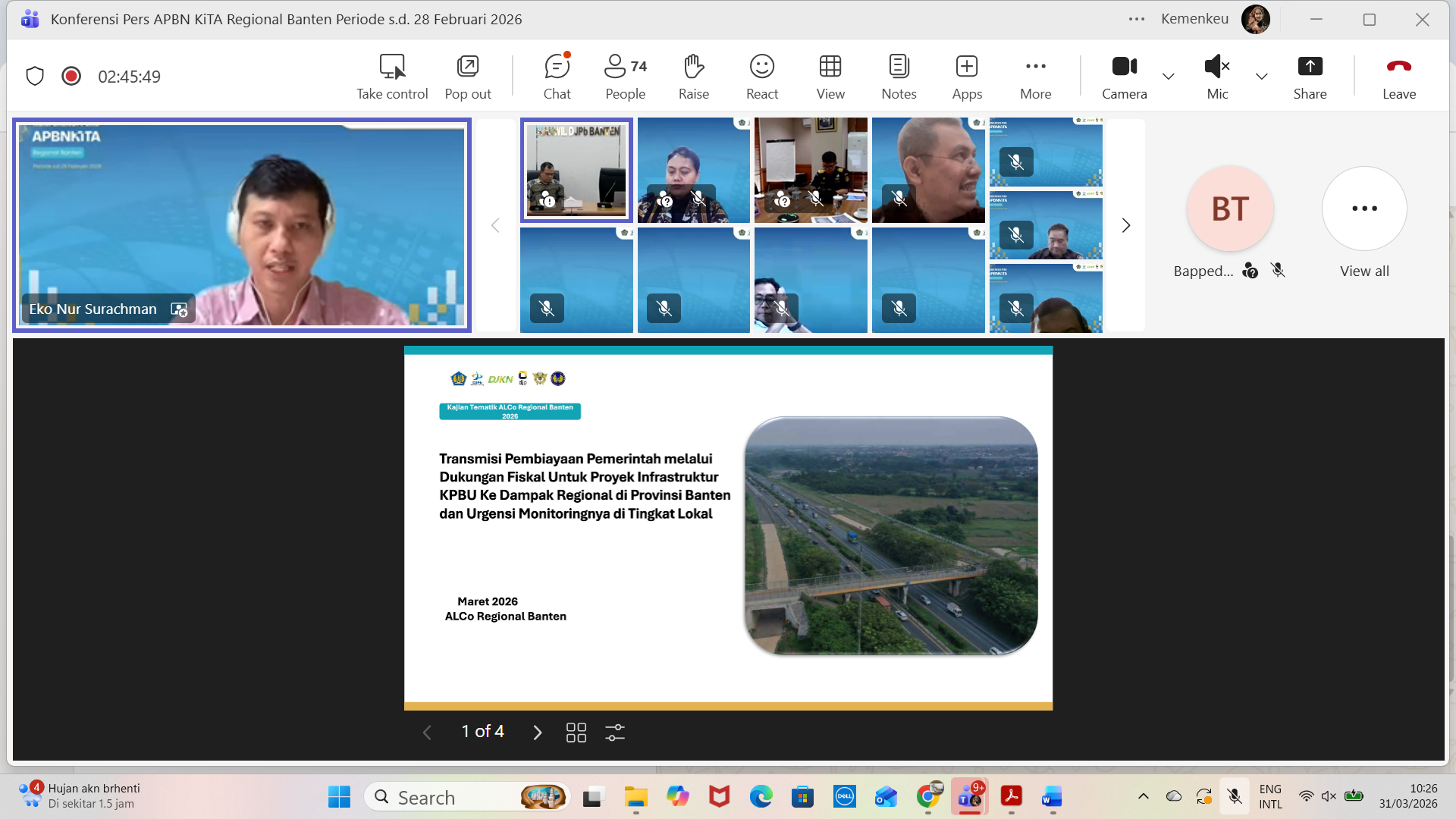
Task: Click the Share screen icon
Action: pyautogui.click(x=1310, y=76)
